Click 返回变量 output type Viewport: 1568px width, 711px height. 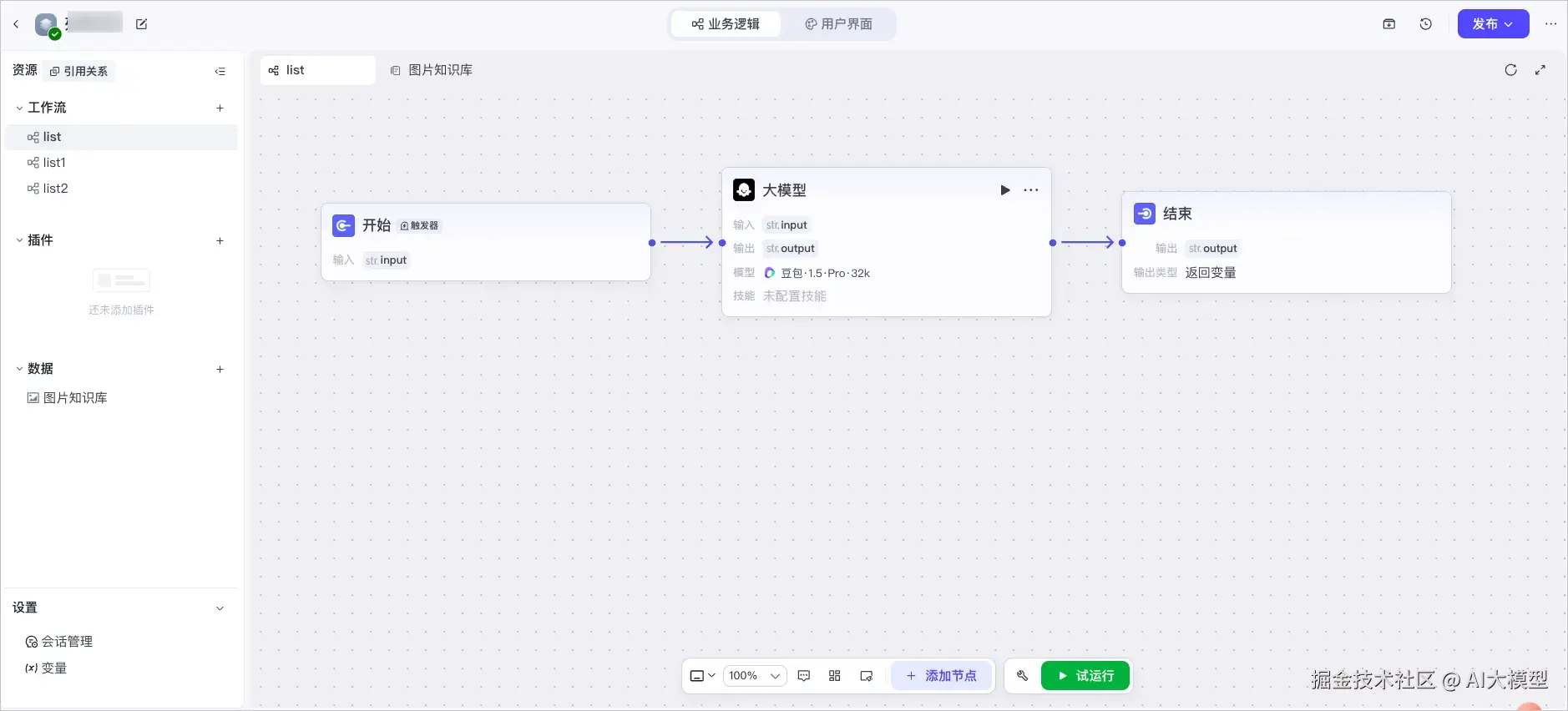(1211, 273)
